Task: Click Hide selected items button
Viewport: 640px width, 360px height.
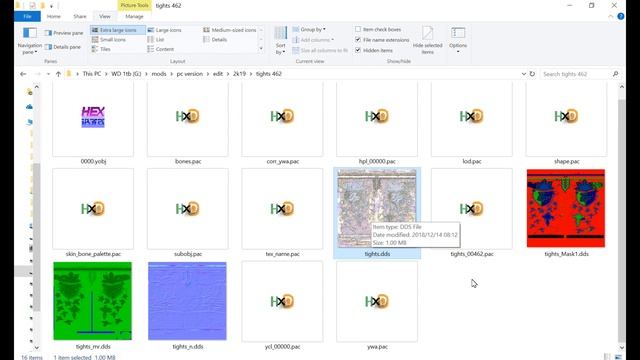Action: pos(427,40)
